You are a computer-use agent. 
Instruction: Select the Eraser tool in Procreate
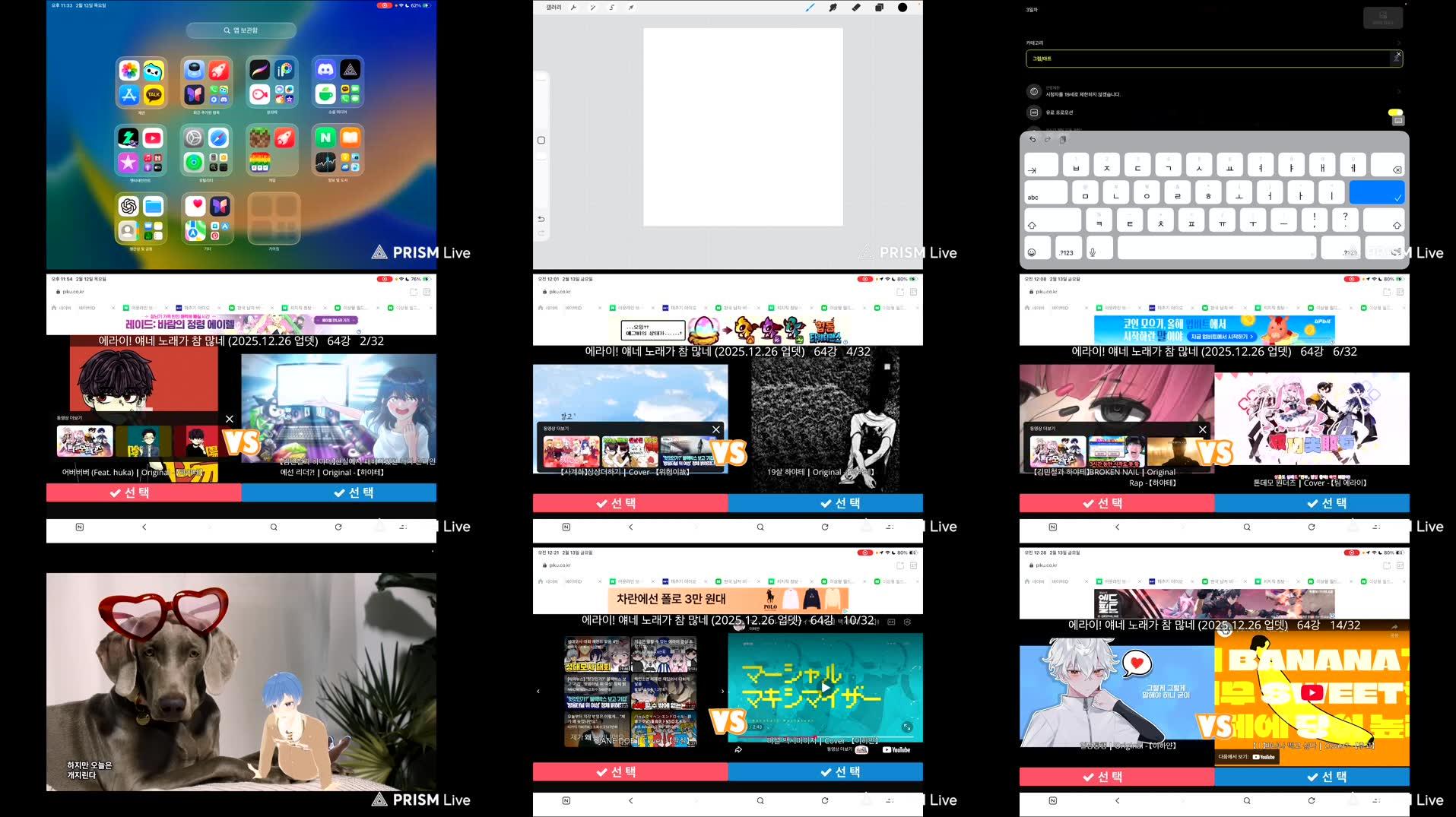[857, 7]
